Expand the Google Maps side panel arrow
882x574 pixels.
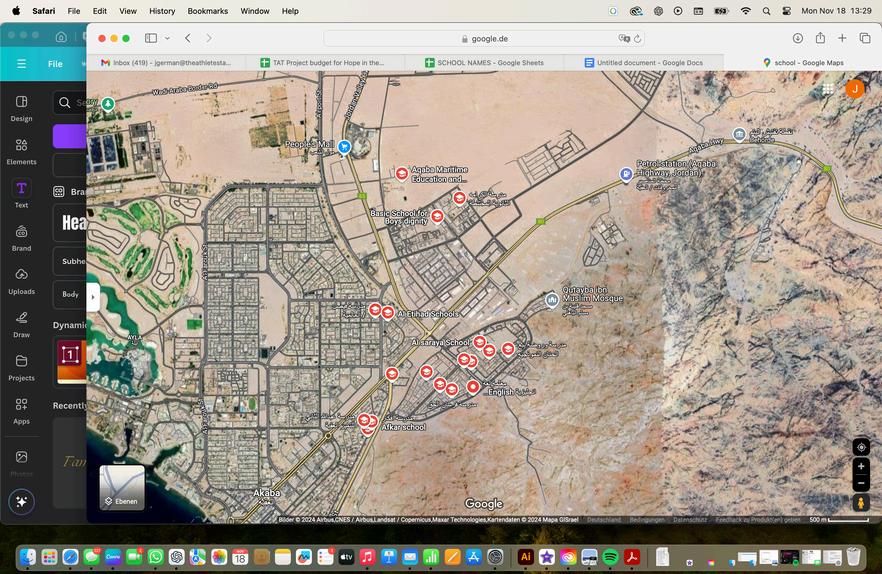pos(93,297)
